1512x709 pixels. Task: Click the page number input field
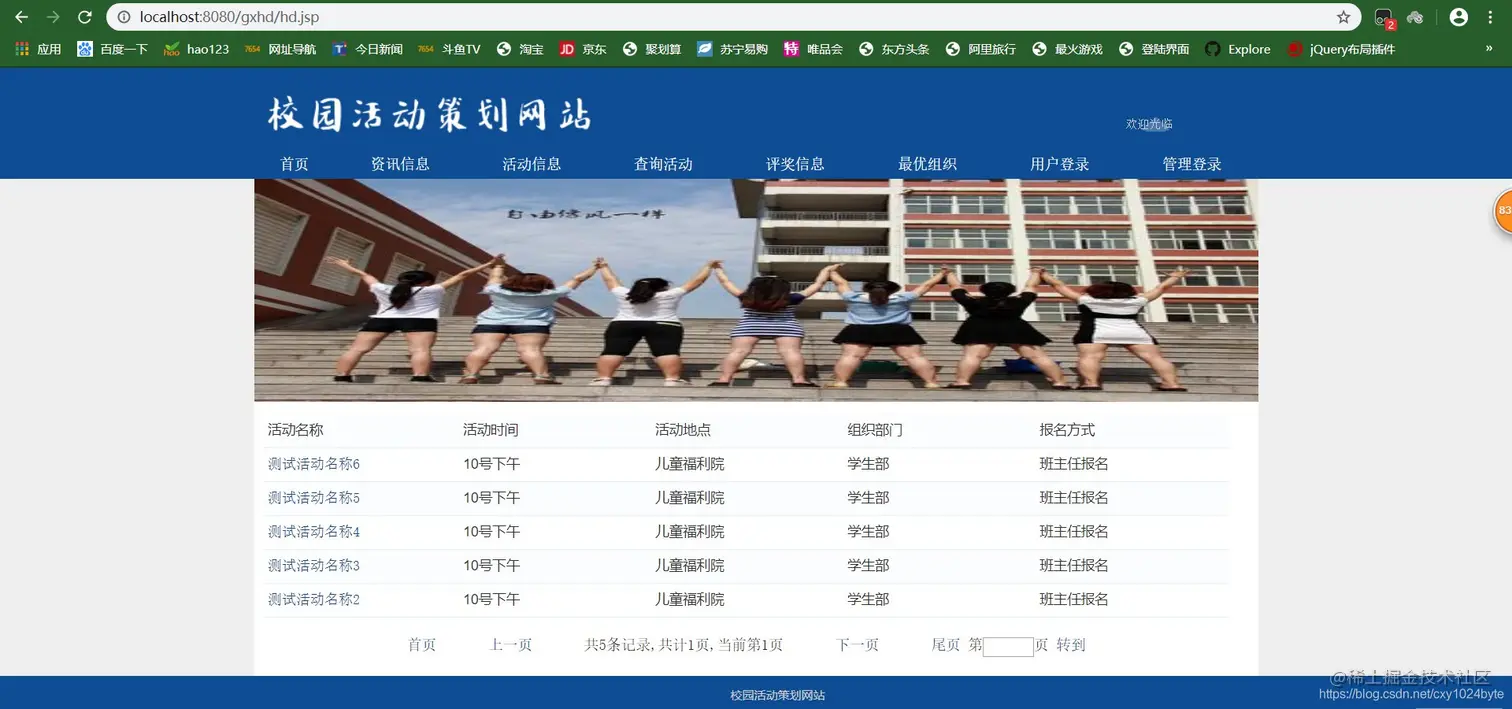tap(1007, 645)
